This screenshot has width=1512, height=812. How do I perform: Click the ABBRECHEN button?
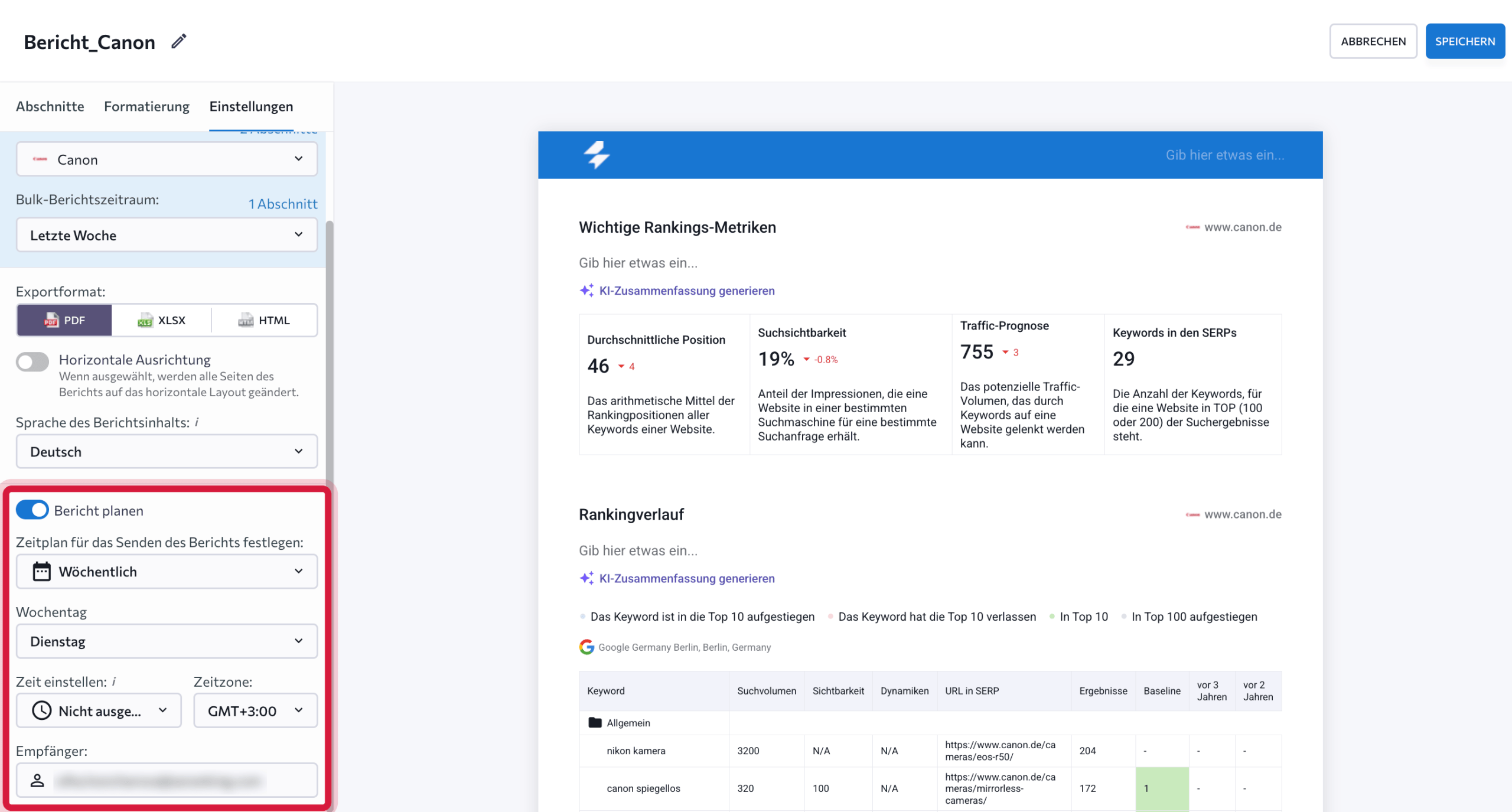1373,41
